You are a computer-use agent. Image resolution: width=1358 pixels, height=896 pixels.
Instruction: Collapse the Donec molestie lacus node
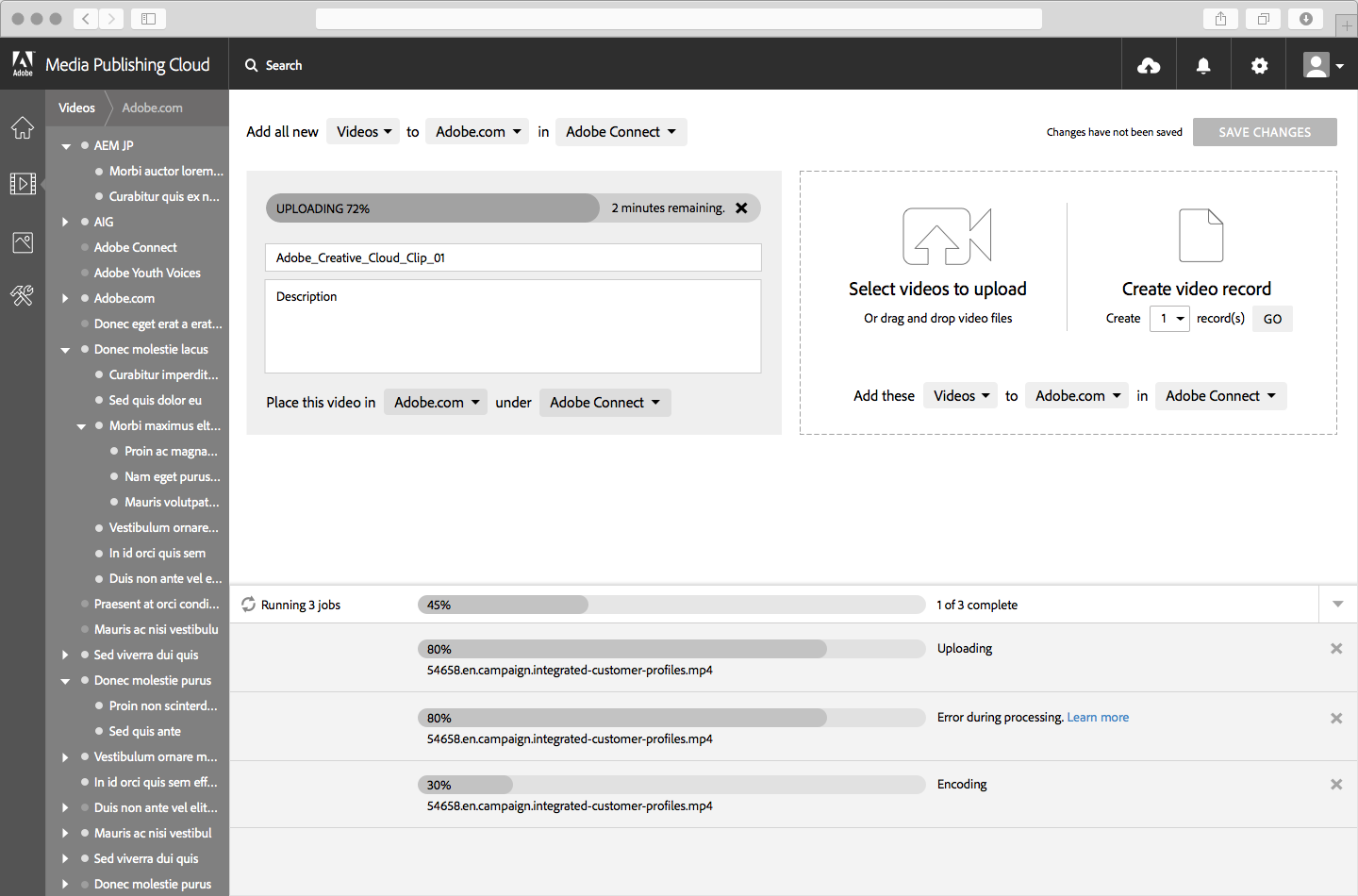coord(66,350)
